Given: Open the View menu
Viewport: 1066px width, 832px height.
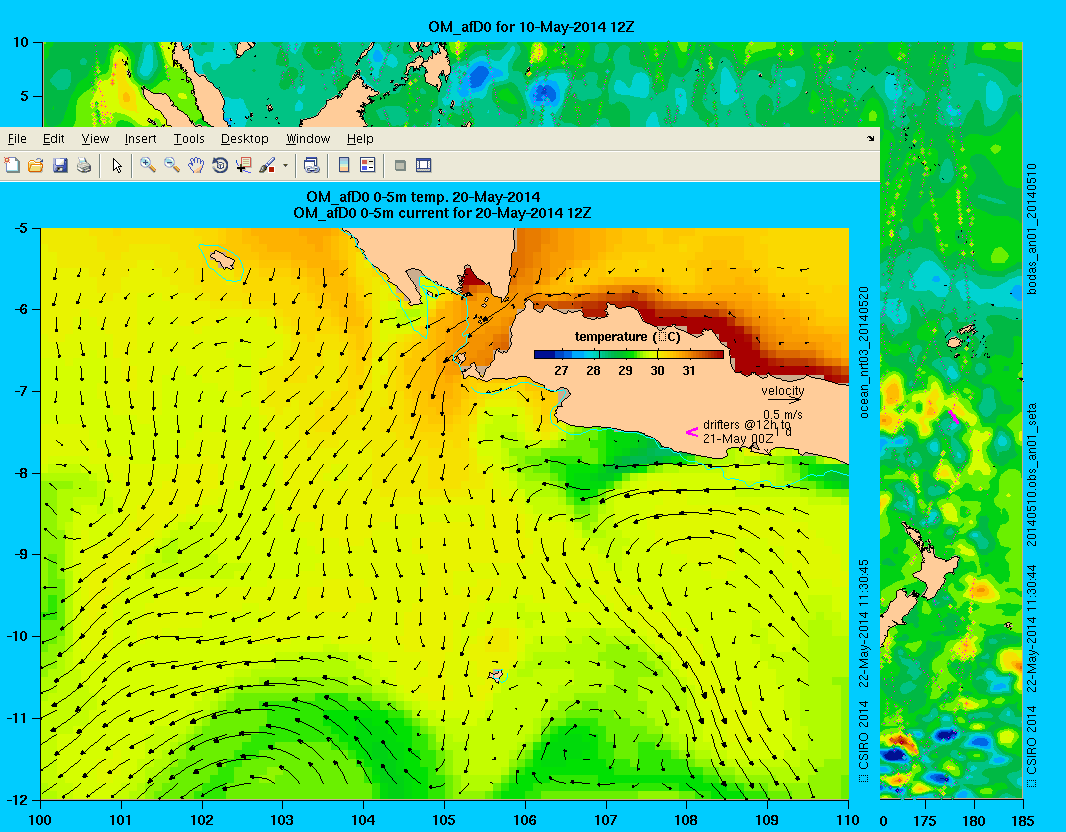Looking at the screenshot, I should (95, 139).
